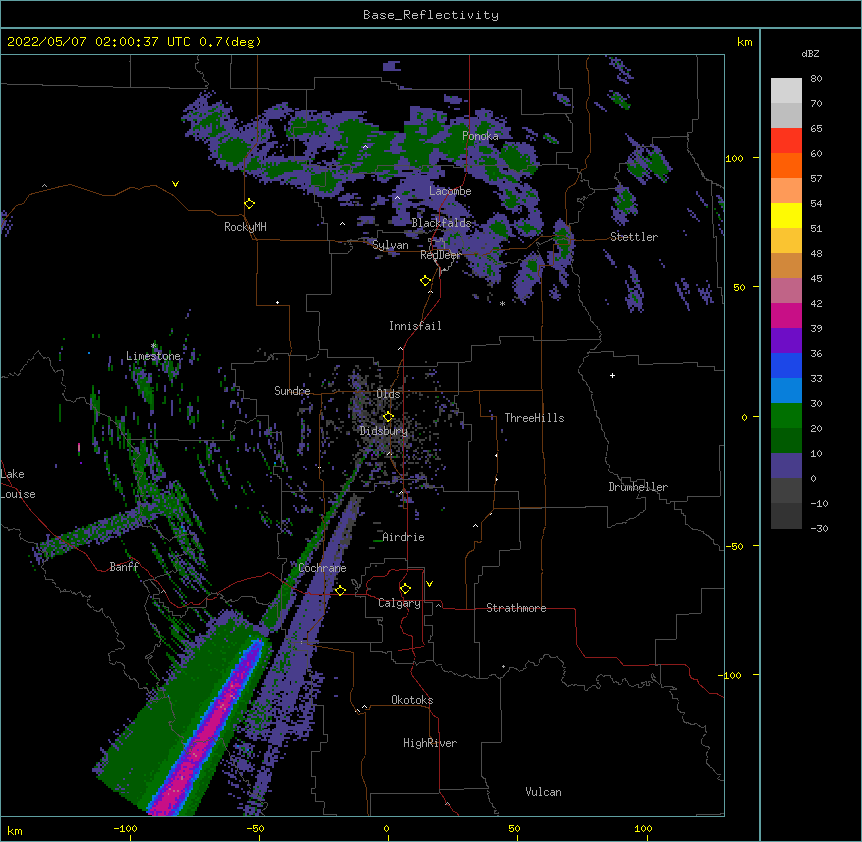Viewport: 862px width, 842px height.
Task: Click the Cochrane city label
Action: 322,568
